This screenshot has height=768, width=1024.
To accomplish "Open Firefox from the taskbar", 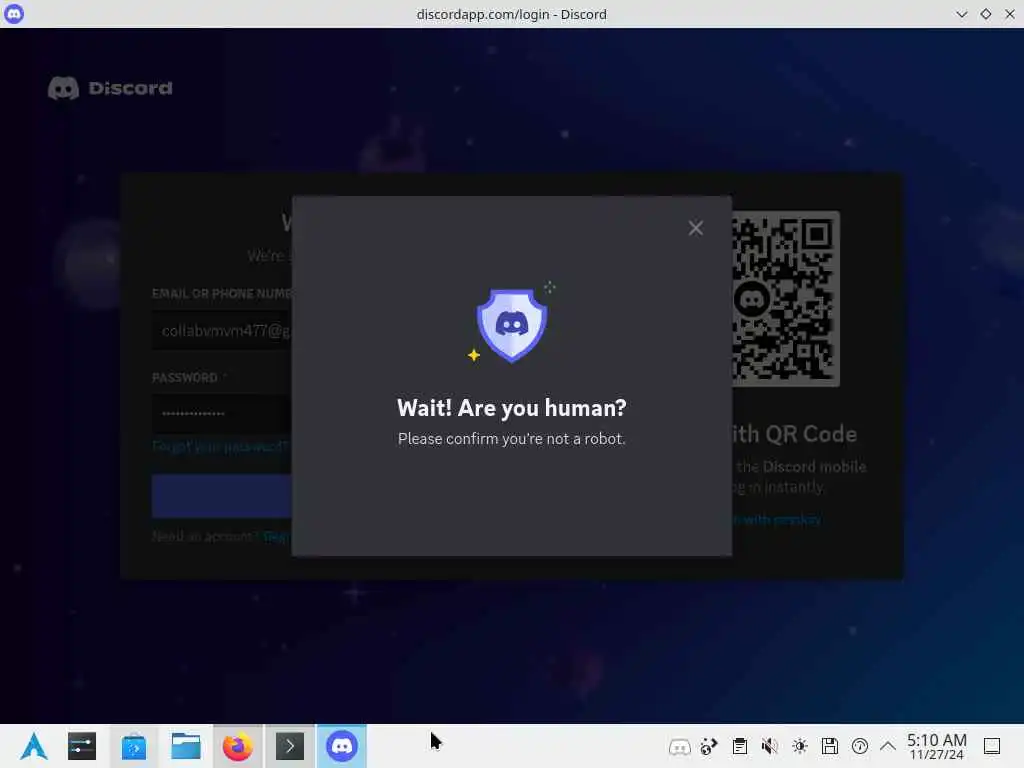I will pos(238,746).
